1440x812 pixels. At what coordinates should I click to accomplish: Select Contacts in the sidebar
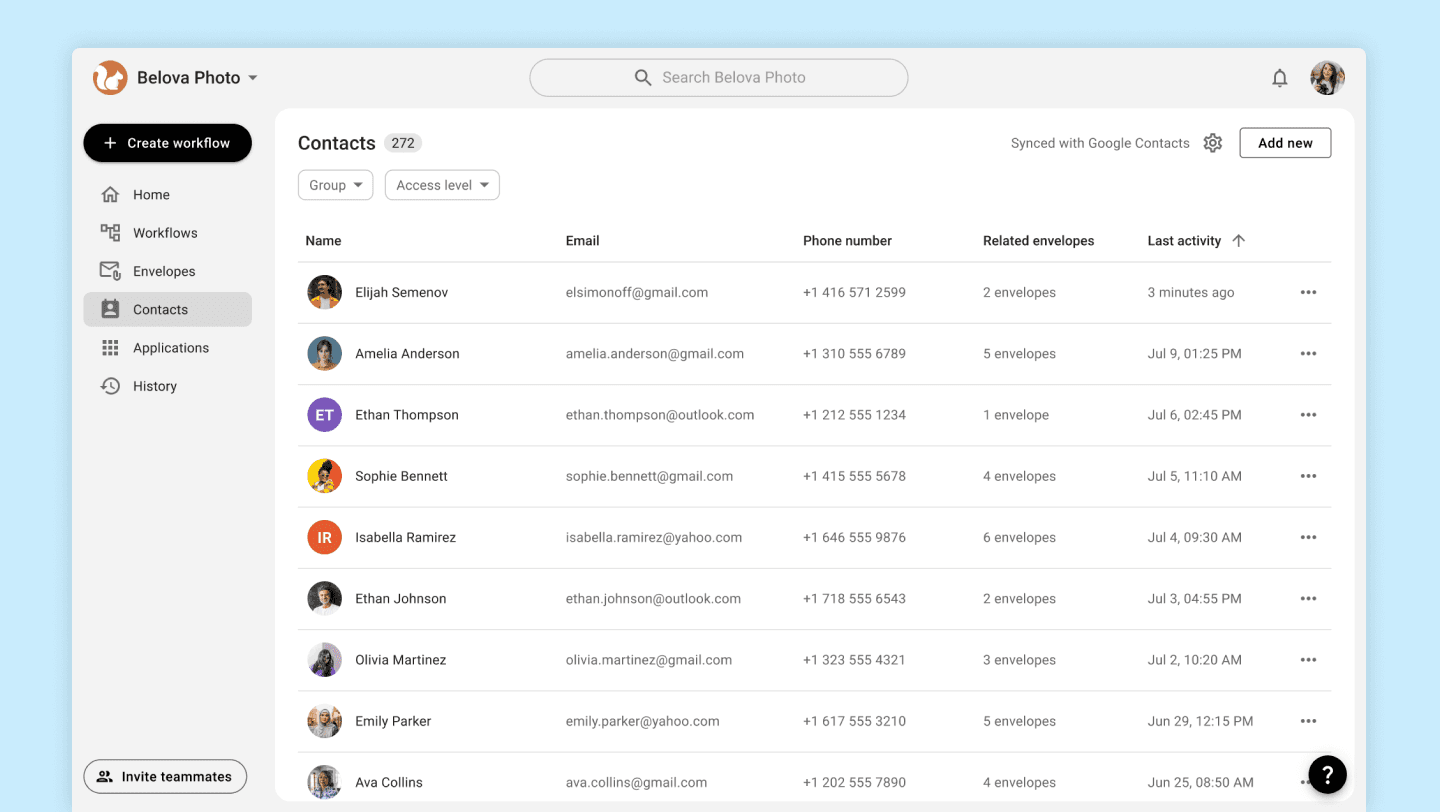[167, 310]
